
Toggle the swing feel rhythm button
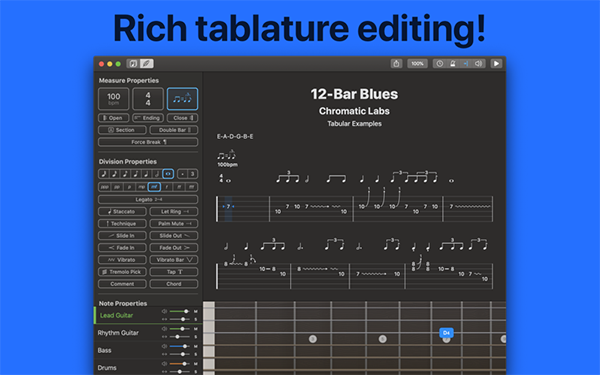click(x=183, y=99)
